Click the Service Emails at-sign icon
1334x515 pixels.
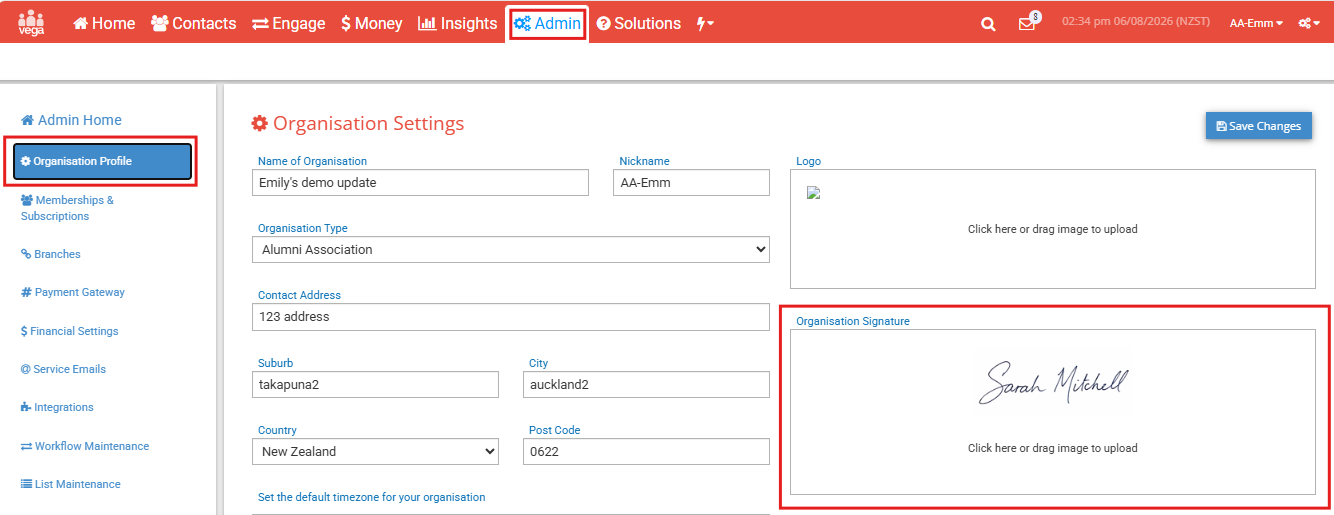[26, 369]
